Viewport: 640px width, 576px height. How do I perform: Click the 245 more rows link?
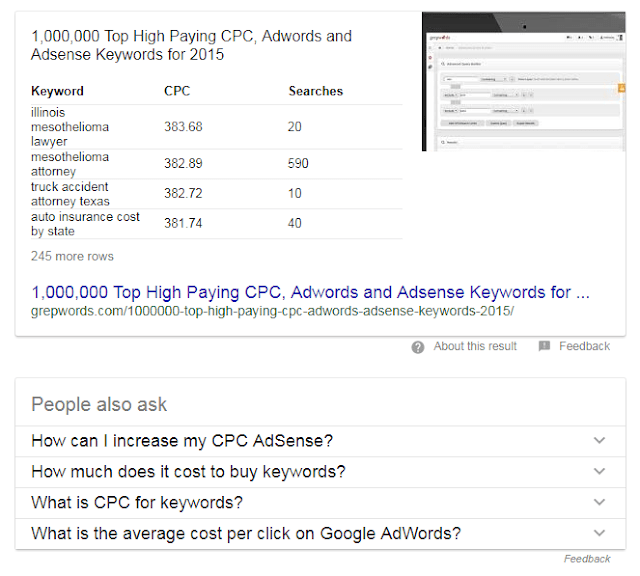tap(72, 256)
